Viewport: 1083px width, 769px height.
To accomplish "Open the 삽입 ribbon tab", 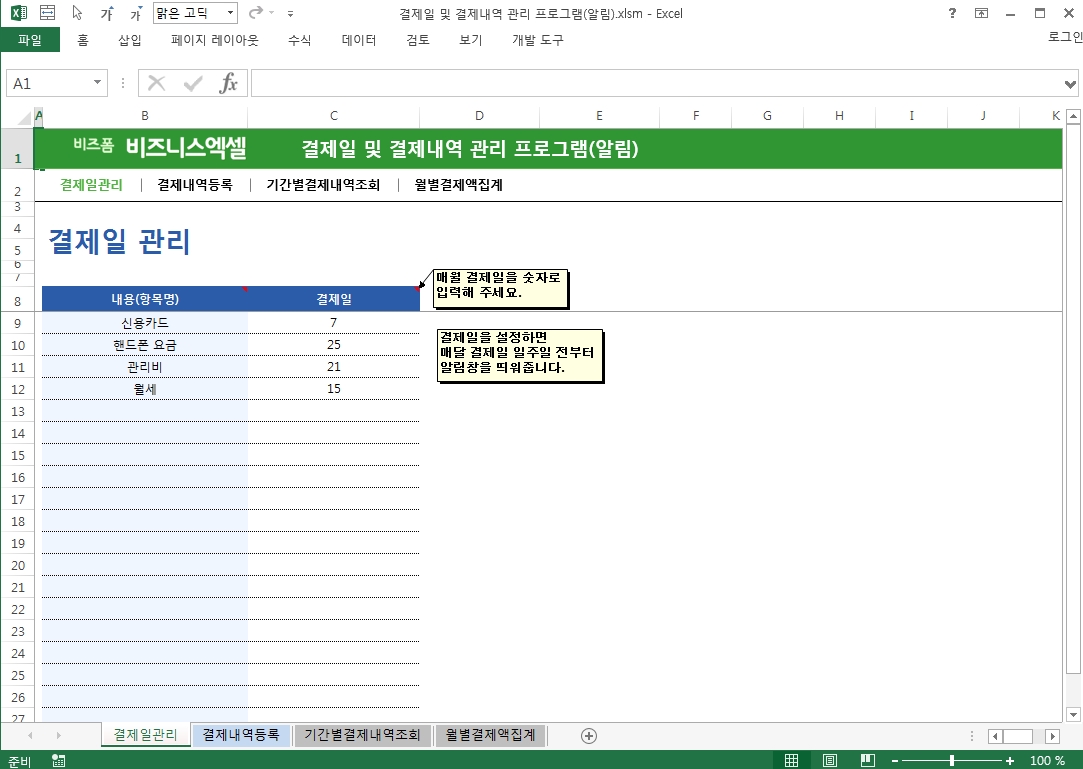I will coord(130,40).
